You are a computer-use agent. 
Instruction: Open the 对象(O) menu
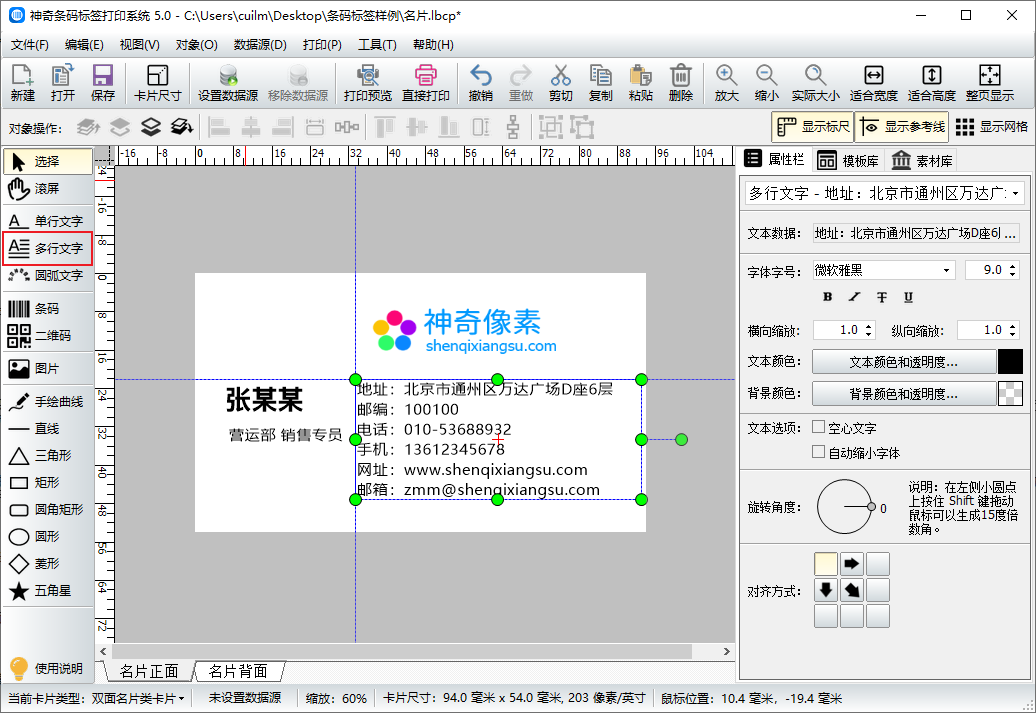[196, 45]
